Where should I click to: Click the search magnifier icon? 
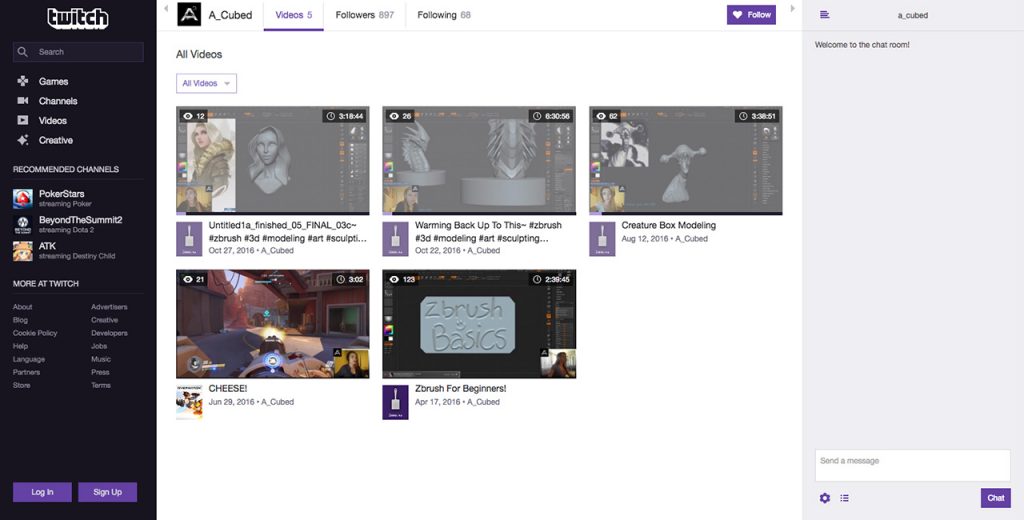coord(23,52)
